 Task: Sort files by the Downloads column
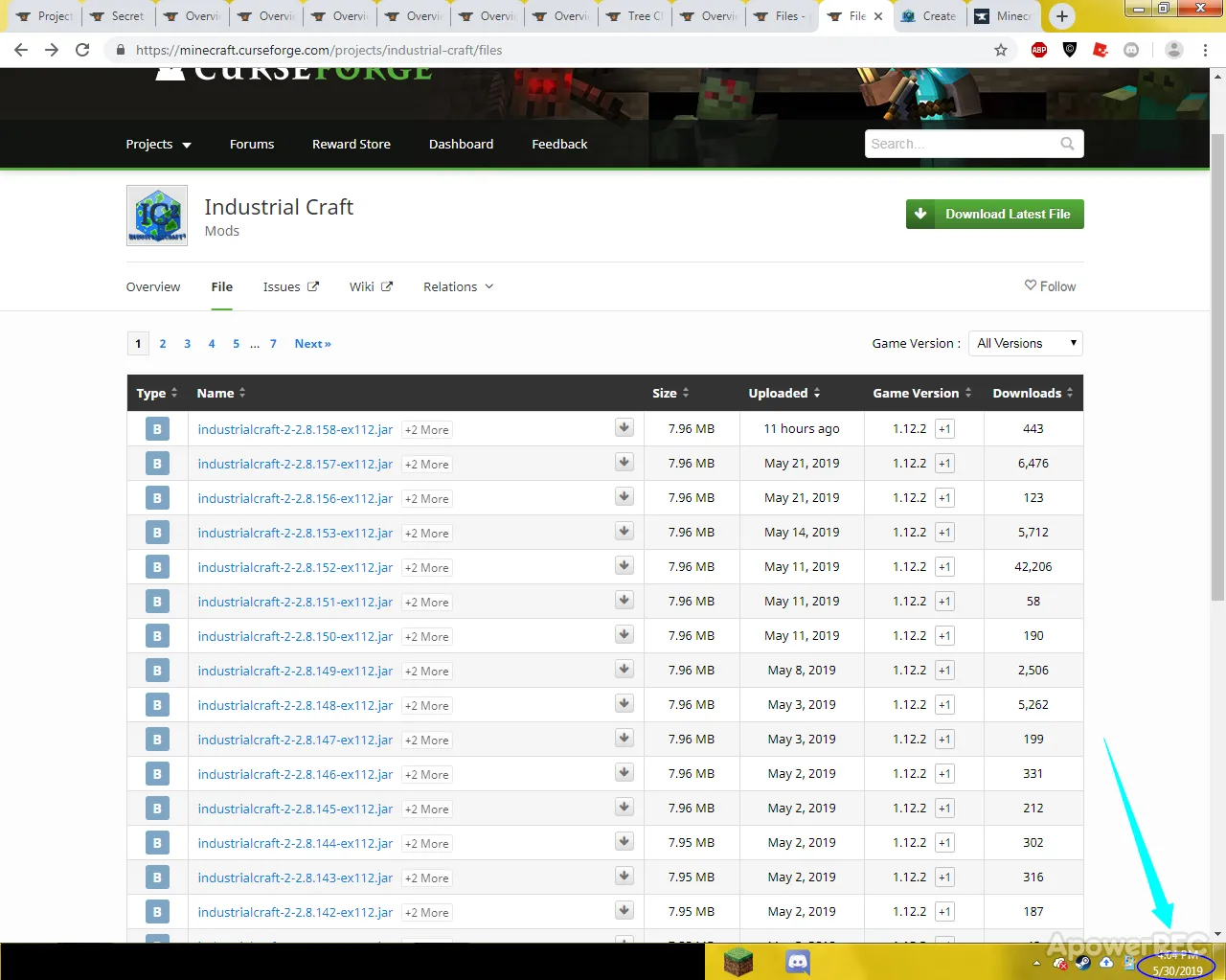point(1033,393)
